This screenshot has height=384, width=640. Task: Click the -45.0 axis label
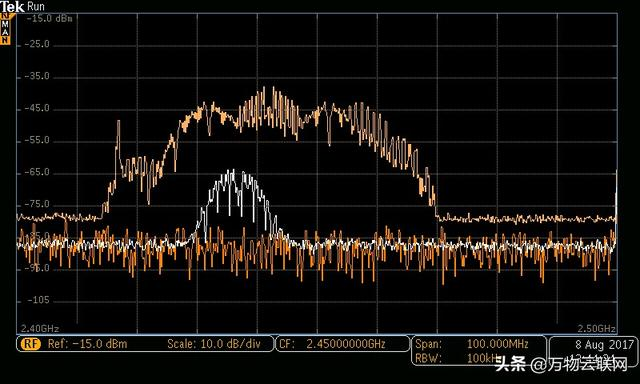click(x=37, y=108)
